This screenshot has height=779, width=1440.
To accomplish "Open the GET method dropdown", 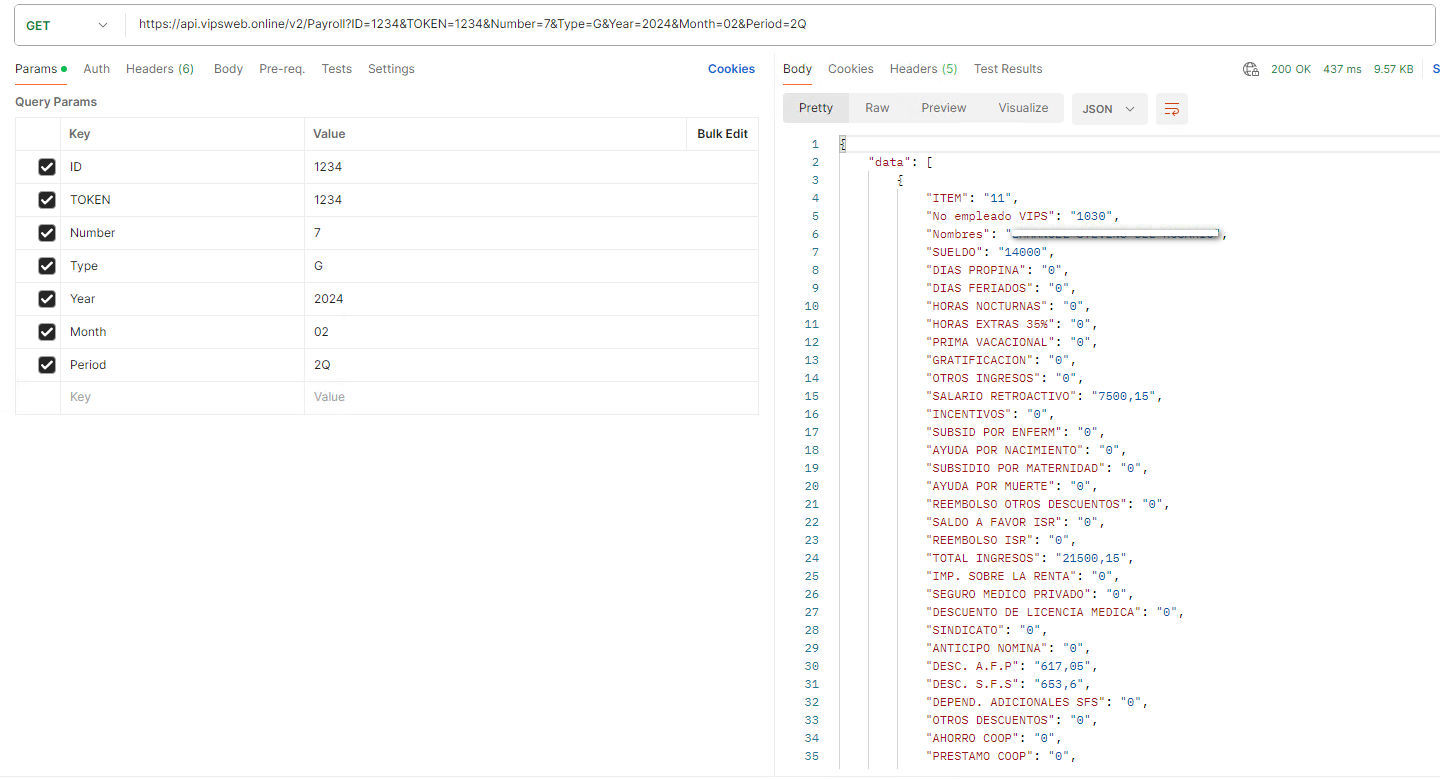I will (66, 25).
